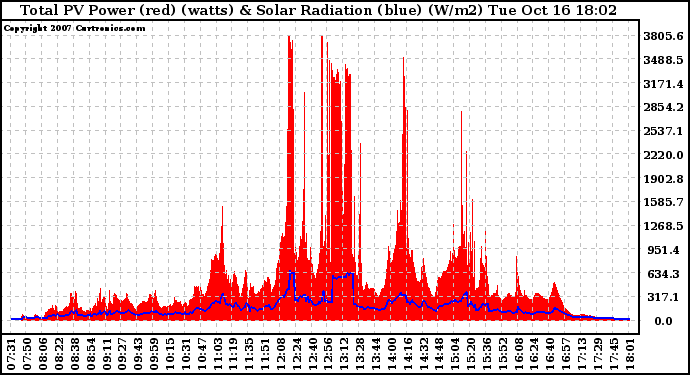
Task: Click the 10:31 time label
Action: point(185,354)
